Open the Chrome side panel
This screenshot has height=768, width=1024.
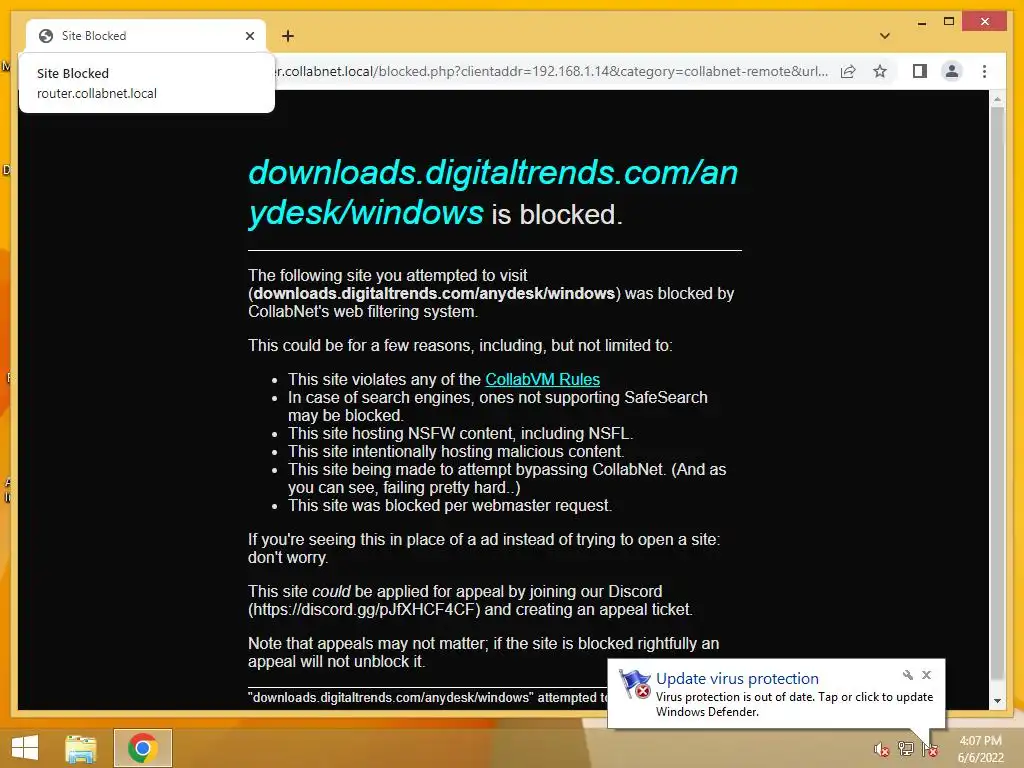(x=920, y=71)
